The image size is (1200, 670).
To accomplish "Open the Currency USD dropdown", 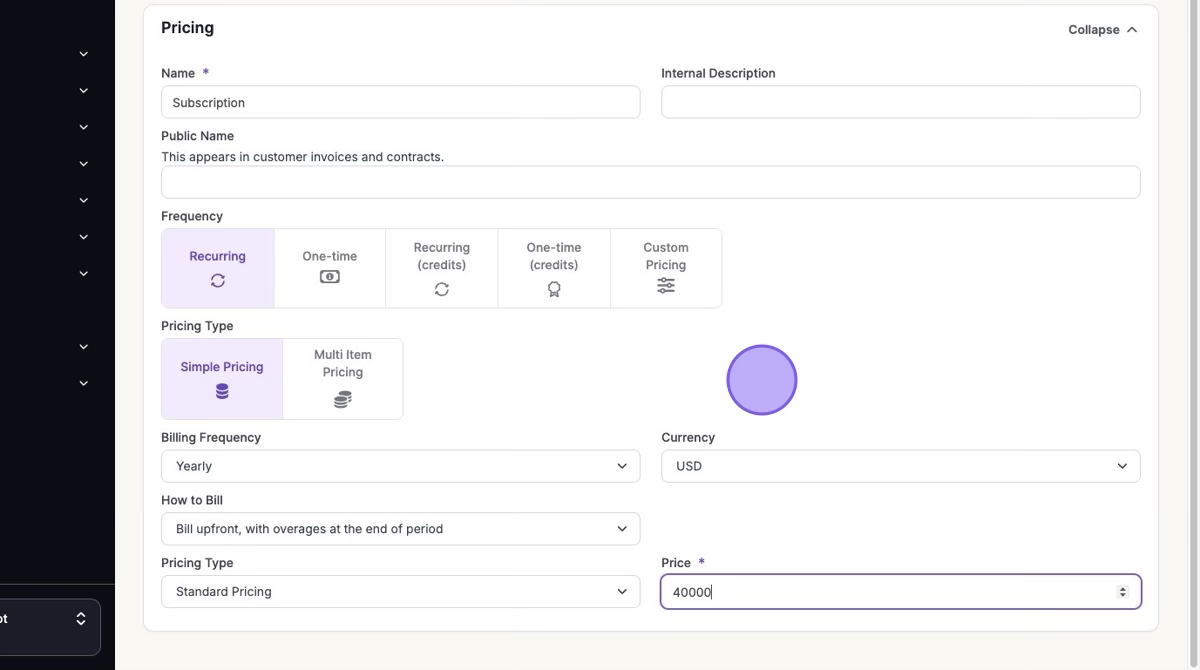I will tap(900, 466).
